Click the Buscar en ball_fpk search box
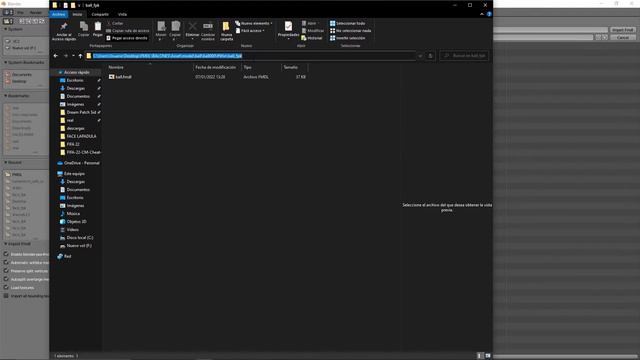 click(464, 56)
